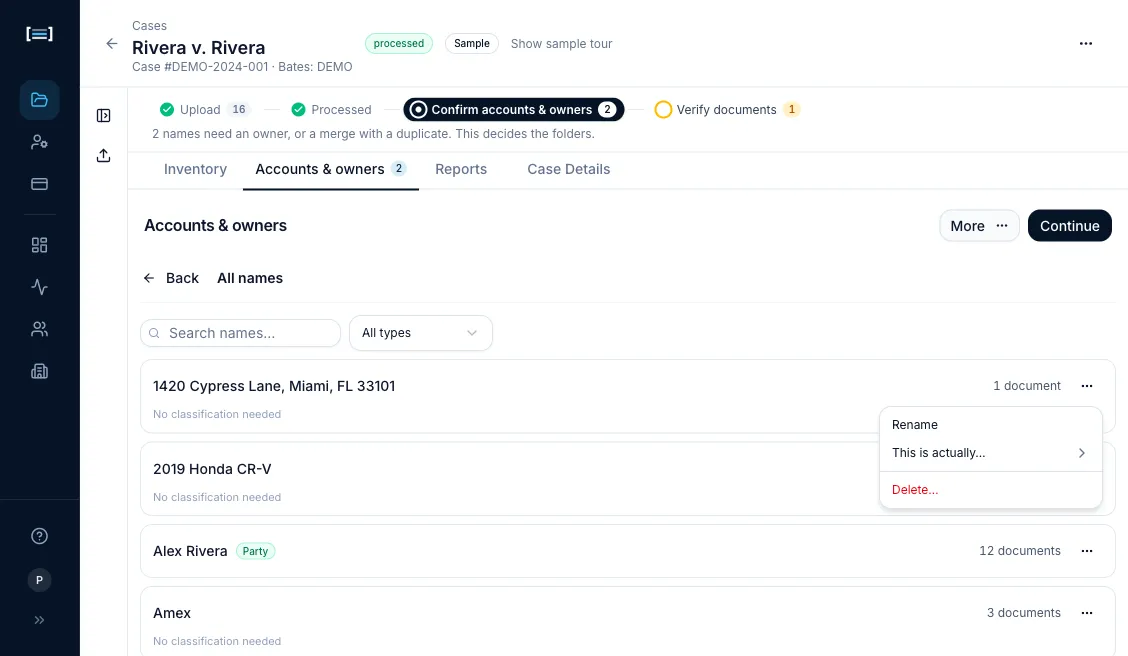Click the upload icon below panel toggle

click(x=104, y=155)
